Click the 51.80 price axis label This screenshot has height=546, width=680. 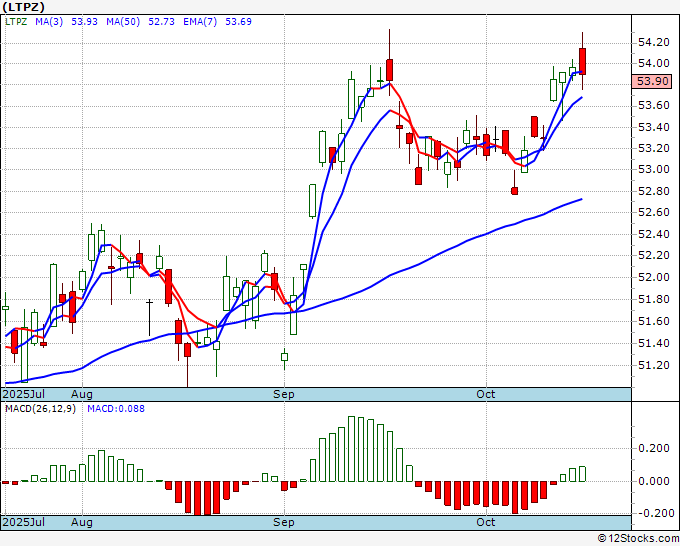pyautogui.click(x=654, y=299)
